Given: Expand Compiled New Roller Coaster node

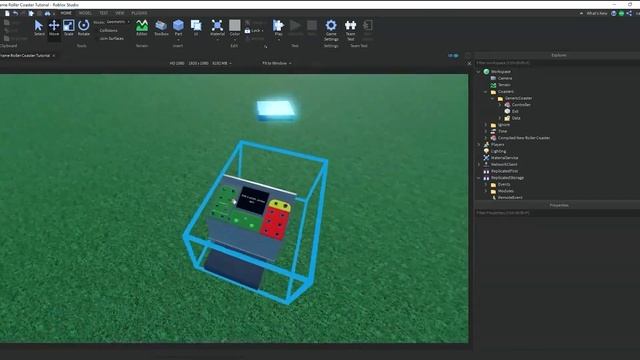Looking at the screenshot, I should pyautogui.click(x=486, y=138).
